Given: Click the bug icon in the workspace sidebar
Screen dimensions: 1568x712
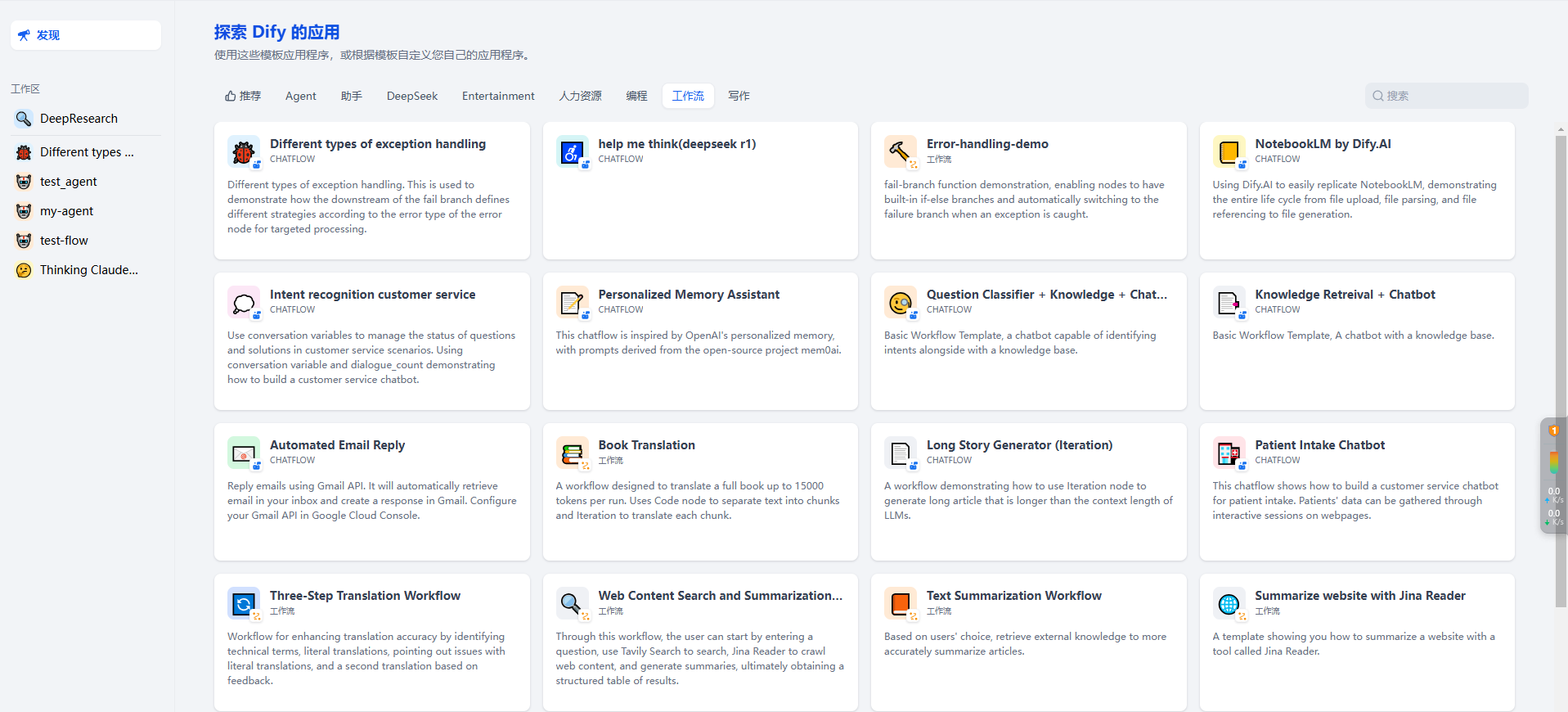Looking at the screenshot, I should [24, 152].
